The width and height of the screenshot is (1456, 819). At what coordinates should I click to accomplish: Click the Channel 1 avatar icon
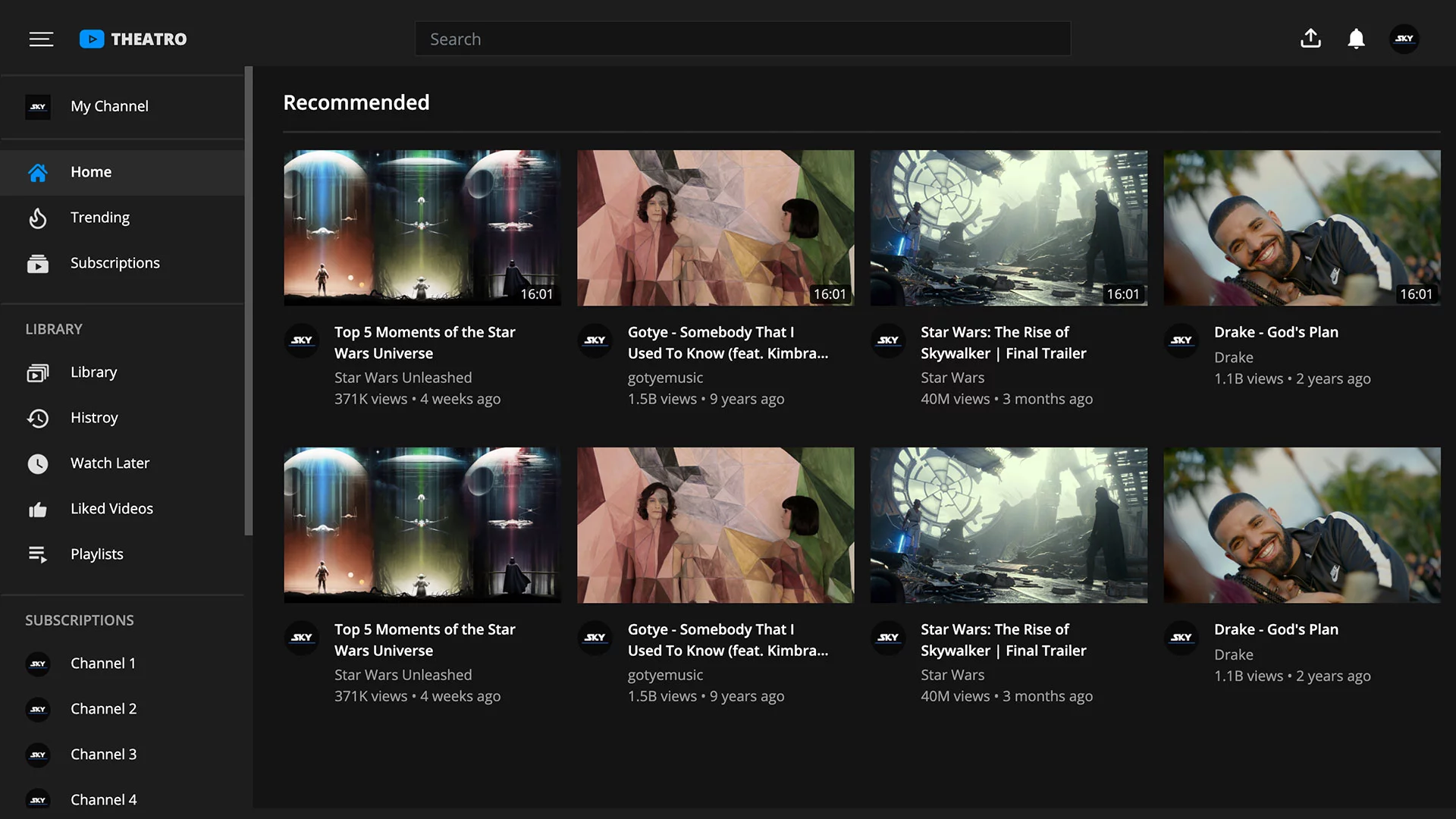(x=38, y=664)
